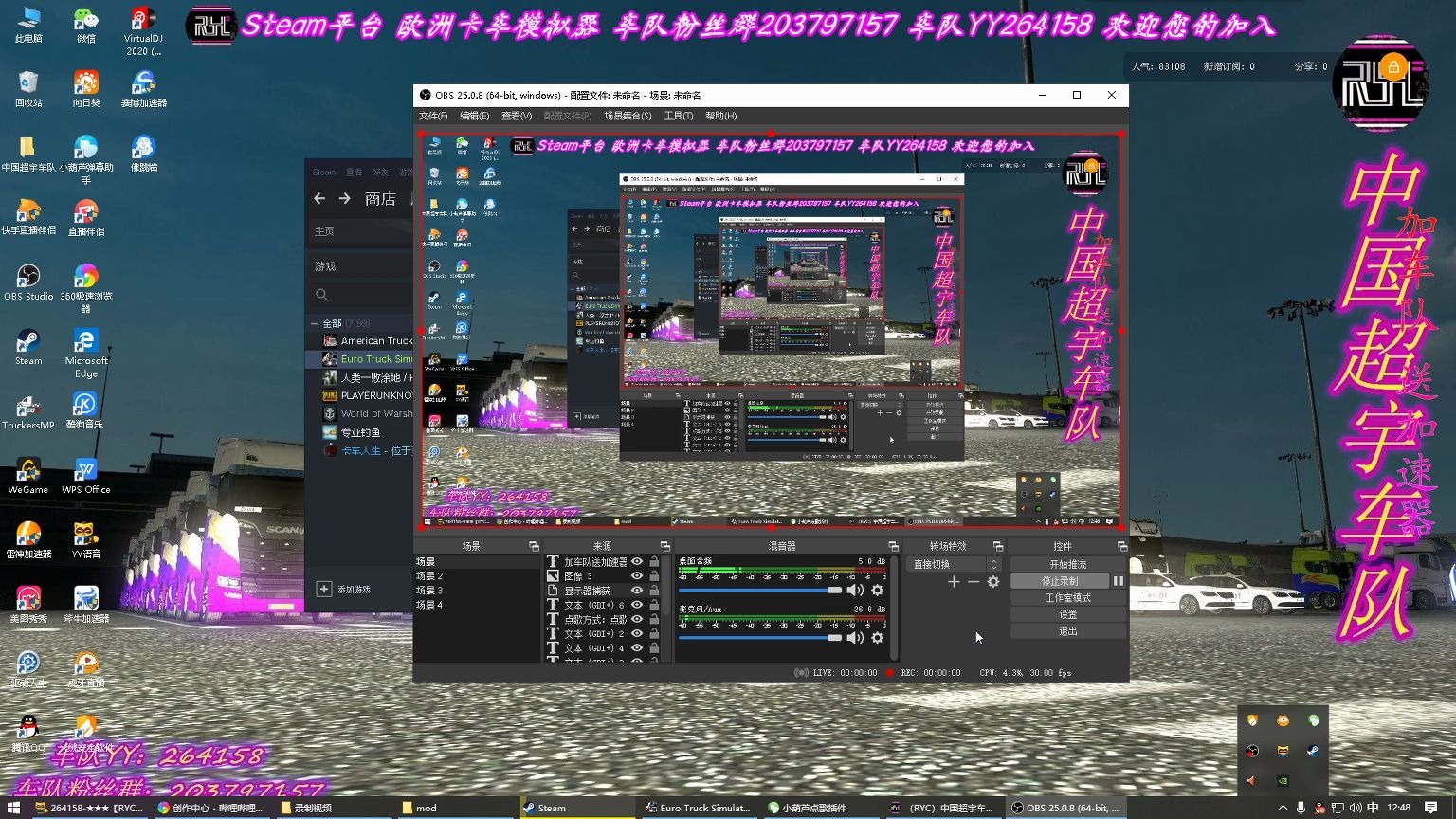1456x819 pixels.
Task: Pop out the 控件 dock panel
Action: pos(1122,546)
